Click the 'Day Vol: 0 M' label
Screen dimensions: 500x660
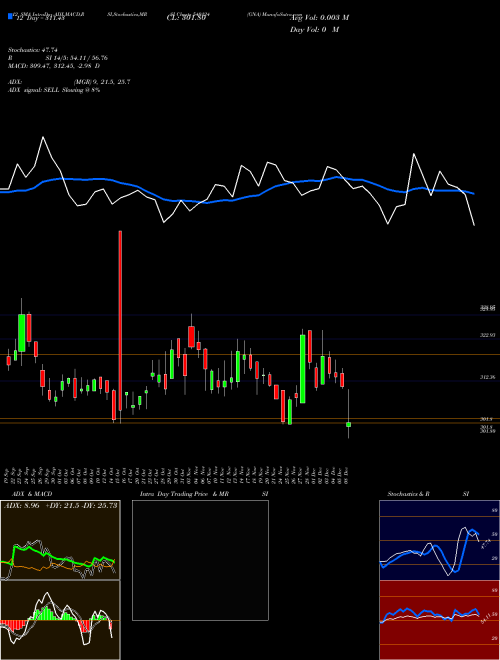click(314, 30)
